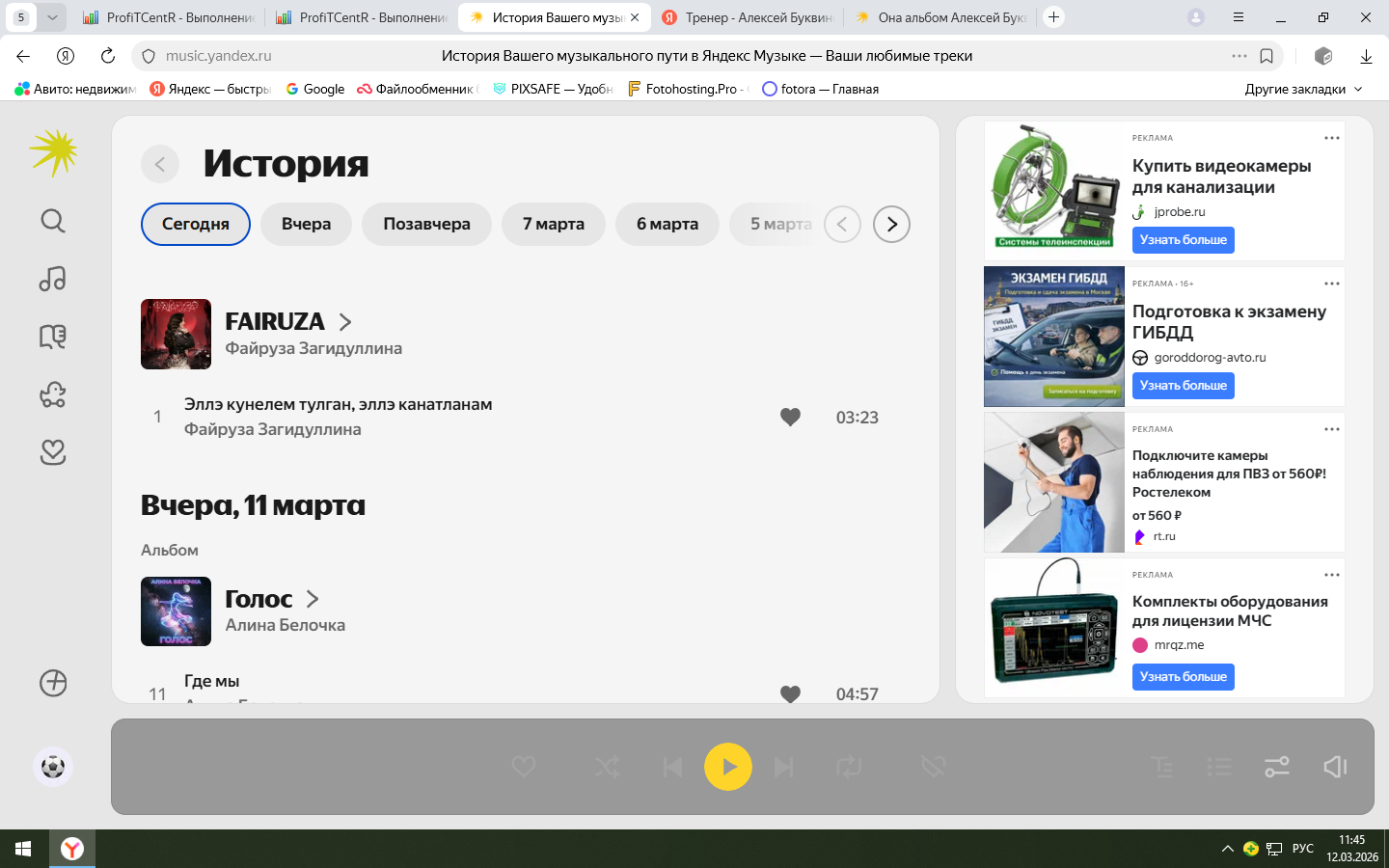
Task: Reload the page
Action: (108, 56)
